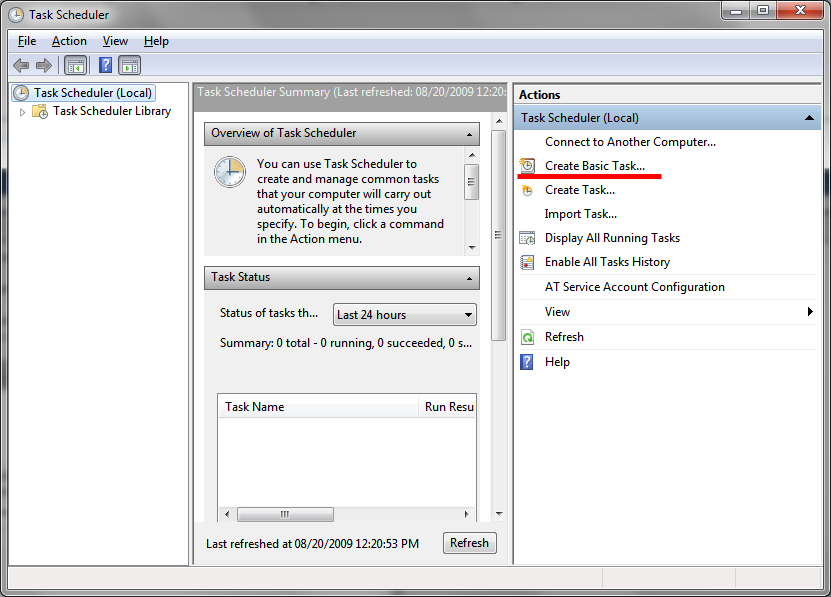The image size is (831, 597).
Task: Click the Status of tasks th... label
Action: click(x=269, y=313)
